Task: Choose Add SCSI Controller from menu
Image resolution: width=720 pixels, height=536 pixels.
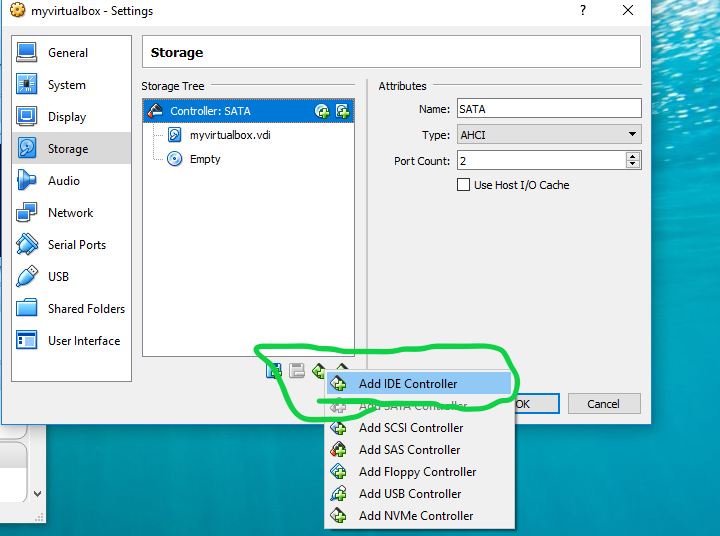Action: (410, 428)
